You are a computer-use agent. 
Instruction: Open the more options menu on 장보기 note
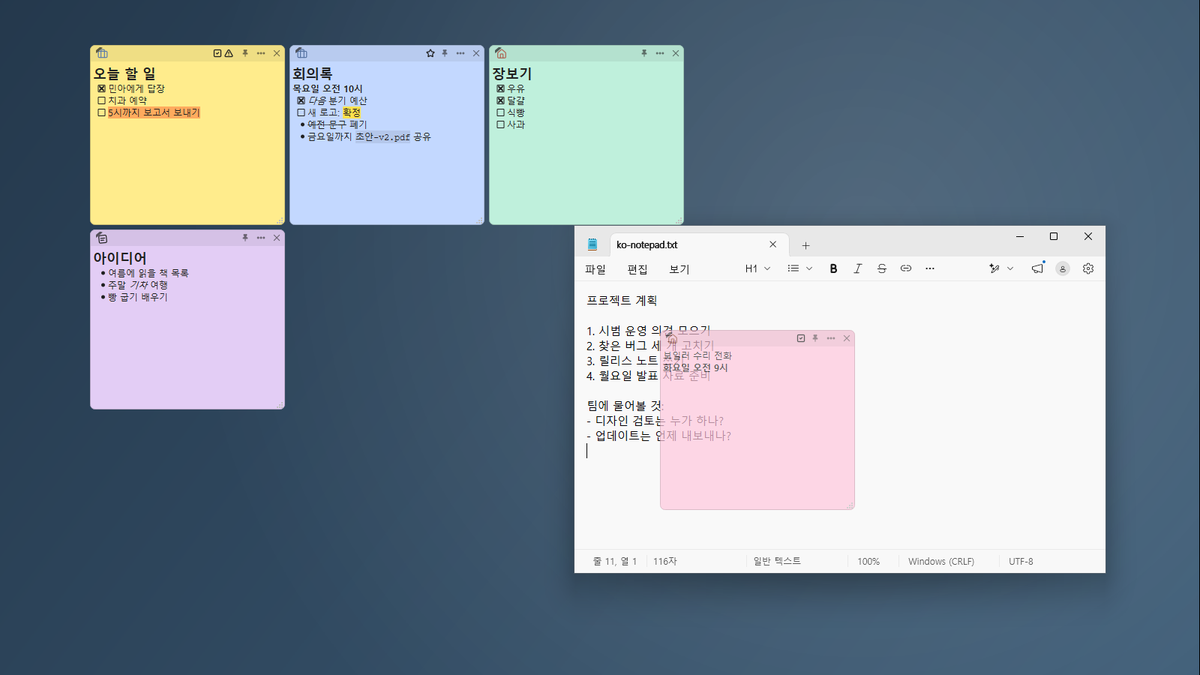[x=660, y=53]
